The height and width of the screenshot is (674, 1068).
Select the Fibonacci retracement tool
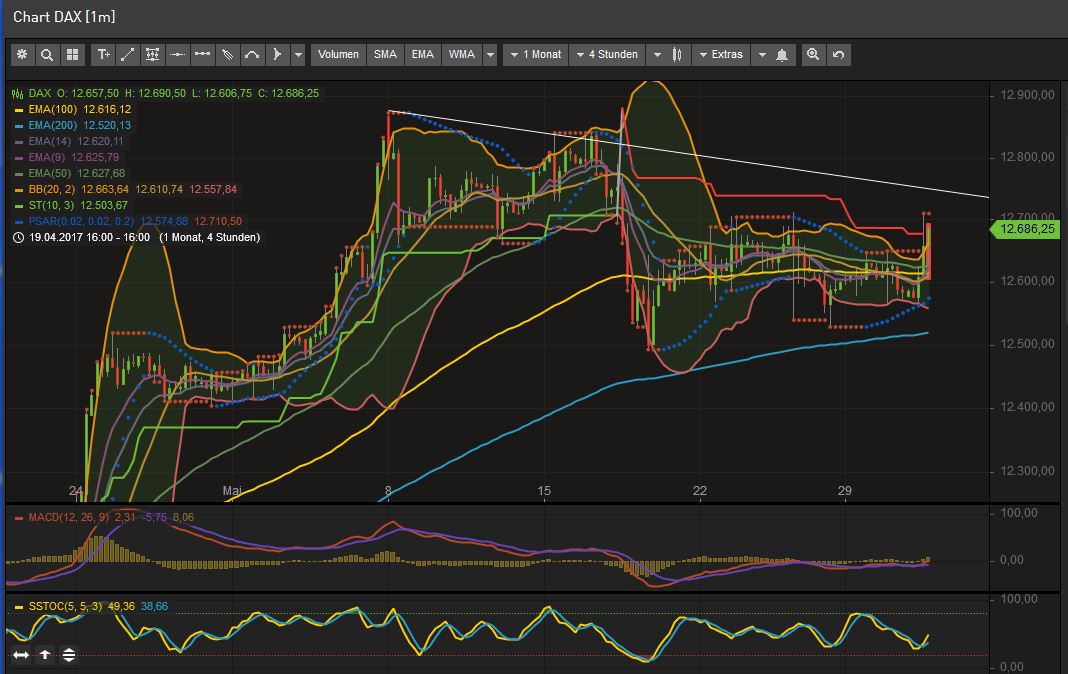(x=153, y=54)
